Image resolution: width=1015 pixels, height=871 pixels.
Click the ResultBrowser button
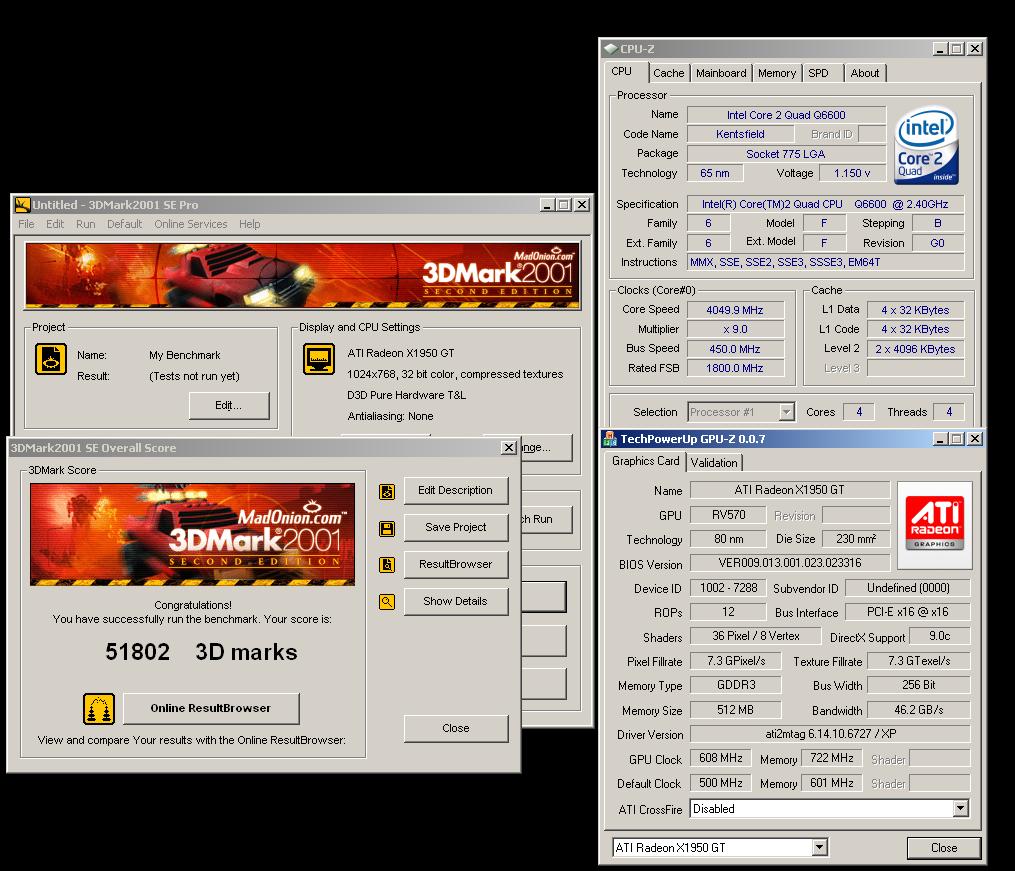(x=456, y=564)
